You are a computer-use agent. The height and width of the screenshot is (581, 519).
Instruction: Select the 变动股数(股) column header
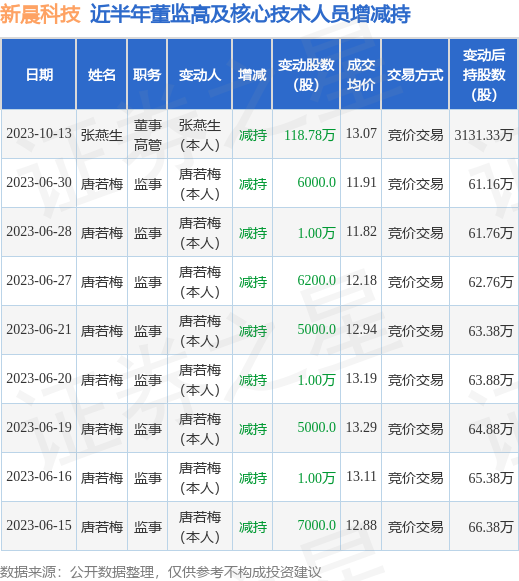click(306, 75)
